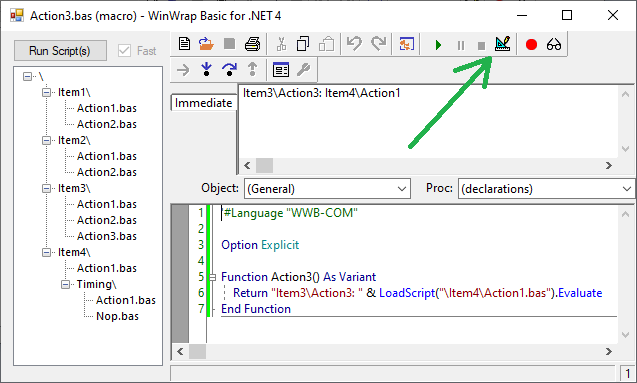Image resolution: width=637 pixels, height=383 pixels.
Task: Pause macro execution
Action: (461, 45)
